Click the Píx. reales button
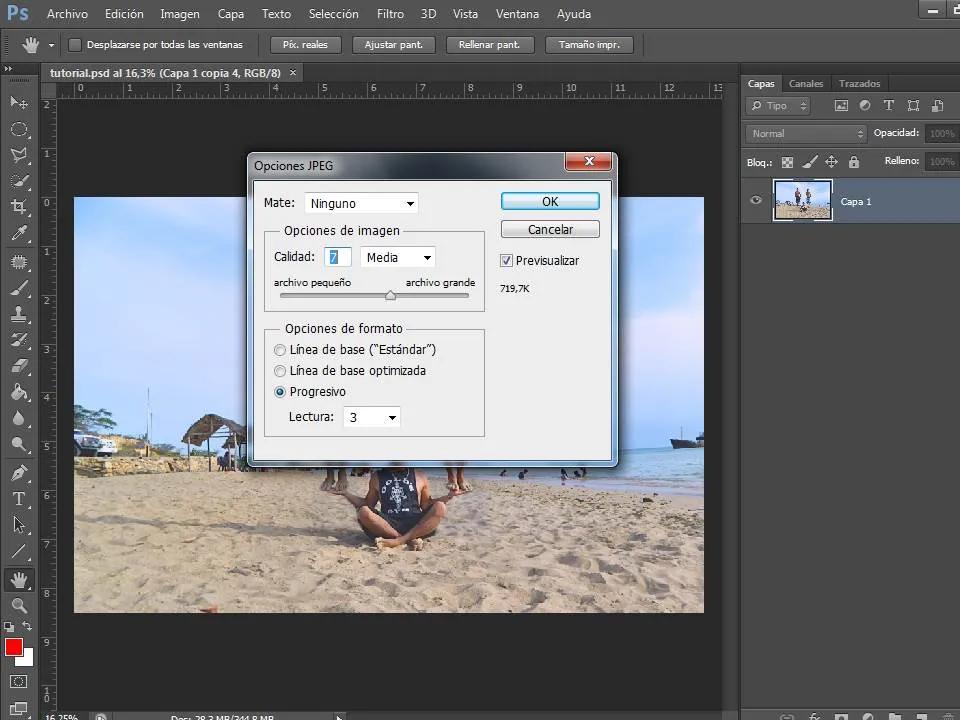Screen dimensions: 960x720 305,45
